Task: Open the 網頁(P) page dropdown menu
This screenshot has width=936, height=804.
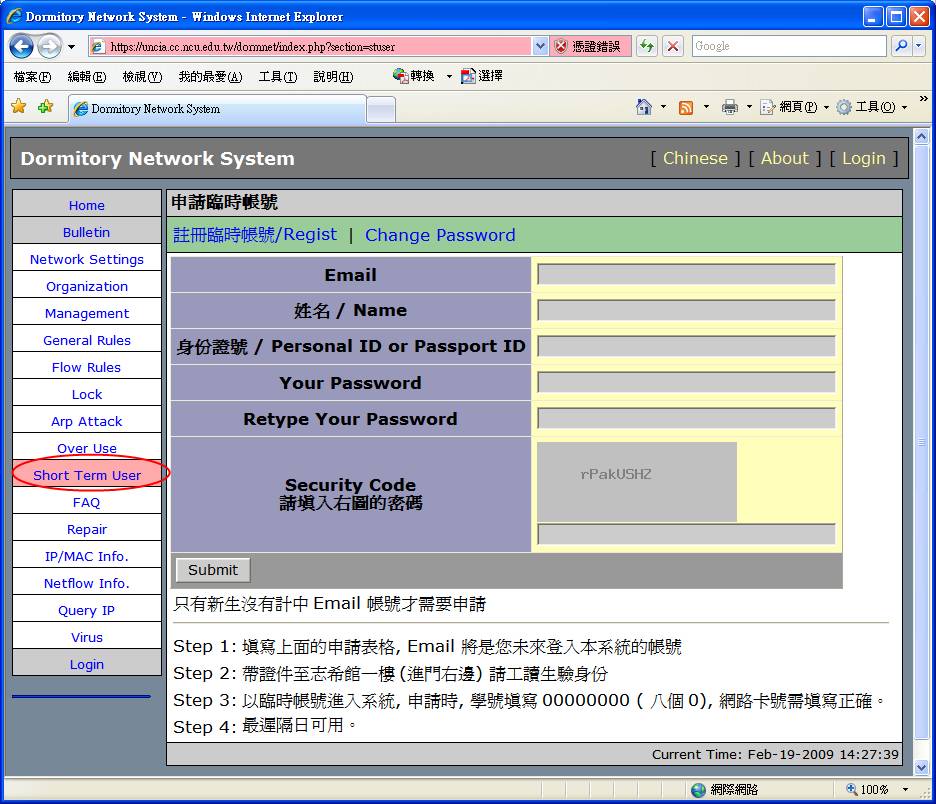Action: (790, 107)
